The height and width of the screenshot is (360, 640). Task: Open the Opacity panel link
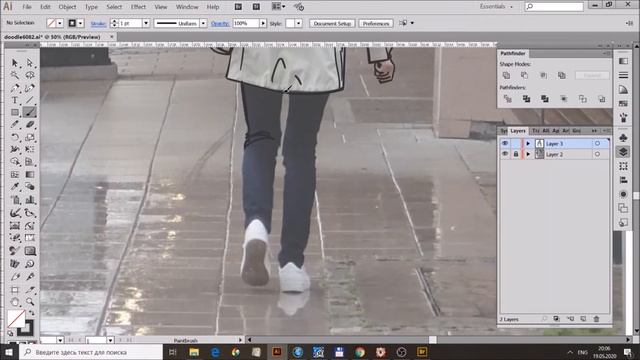click(x=220, y=24)
